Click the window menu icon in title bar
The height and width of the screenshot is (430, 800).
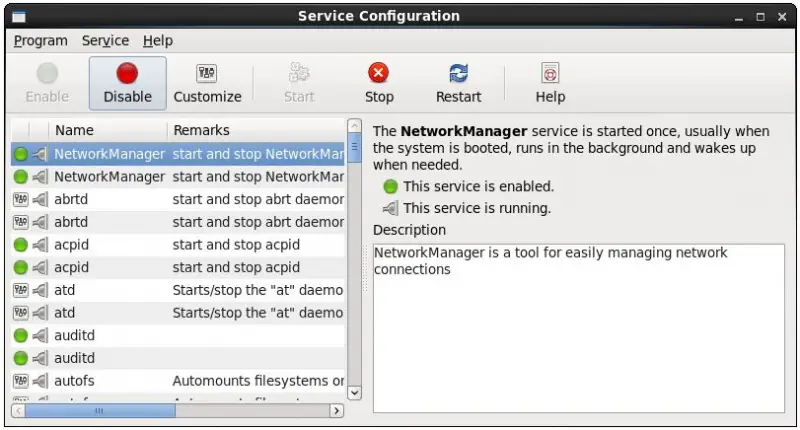point(18,16)
